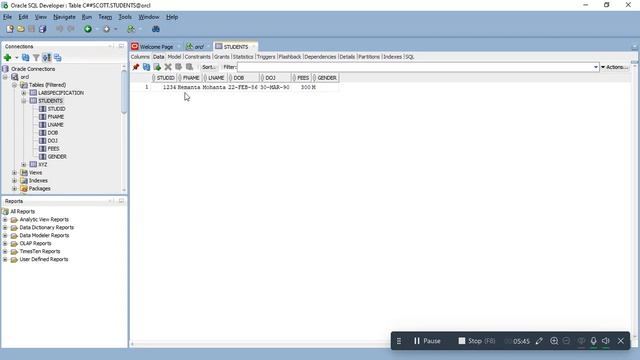The width and height of the screenshot is (640, 360).
Task: Open the Actions dropdown
Action: (614, 67)
